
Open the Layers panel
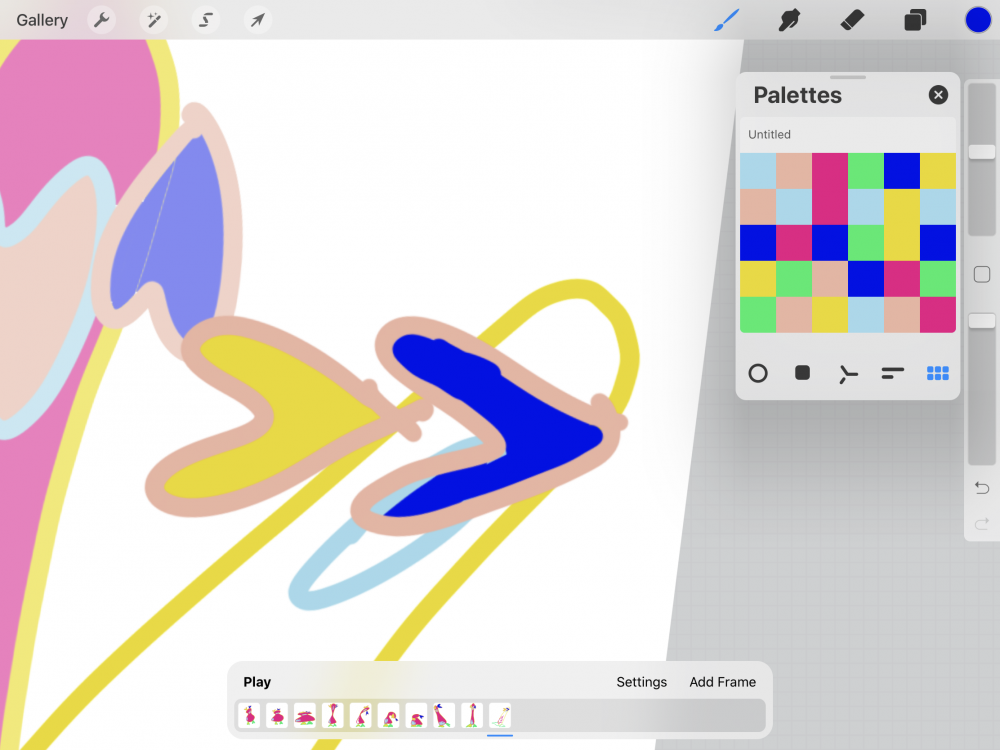pos(915,20)
